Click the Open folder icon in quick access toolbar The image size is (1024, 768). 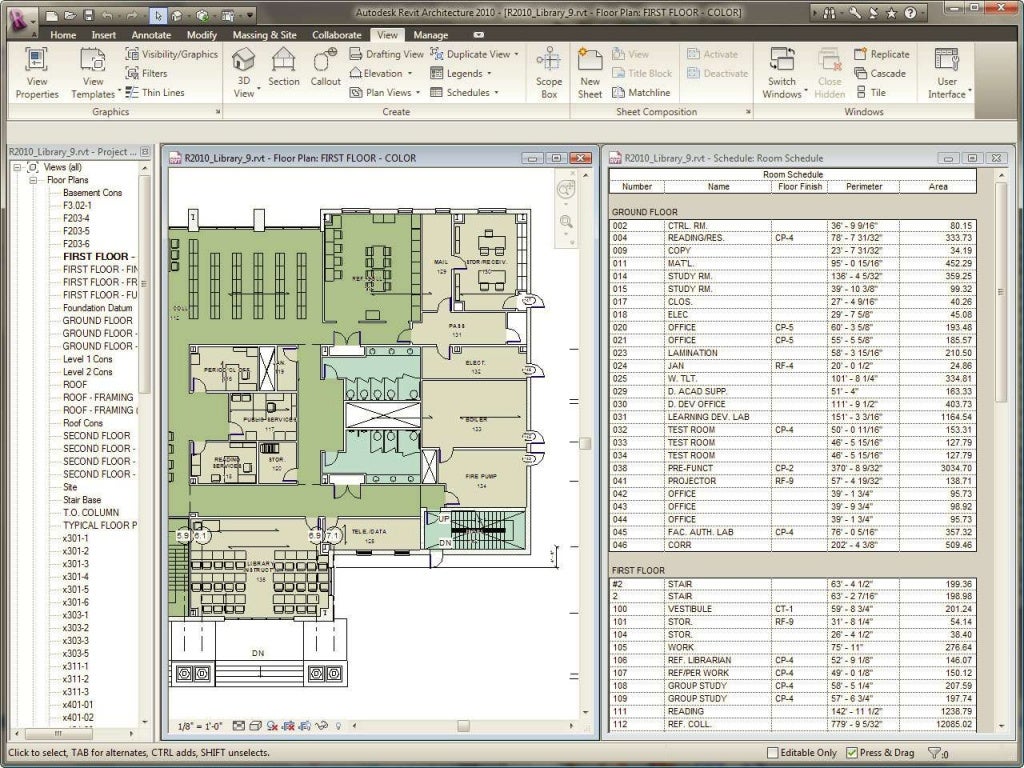71,14
